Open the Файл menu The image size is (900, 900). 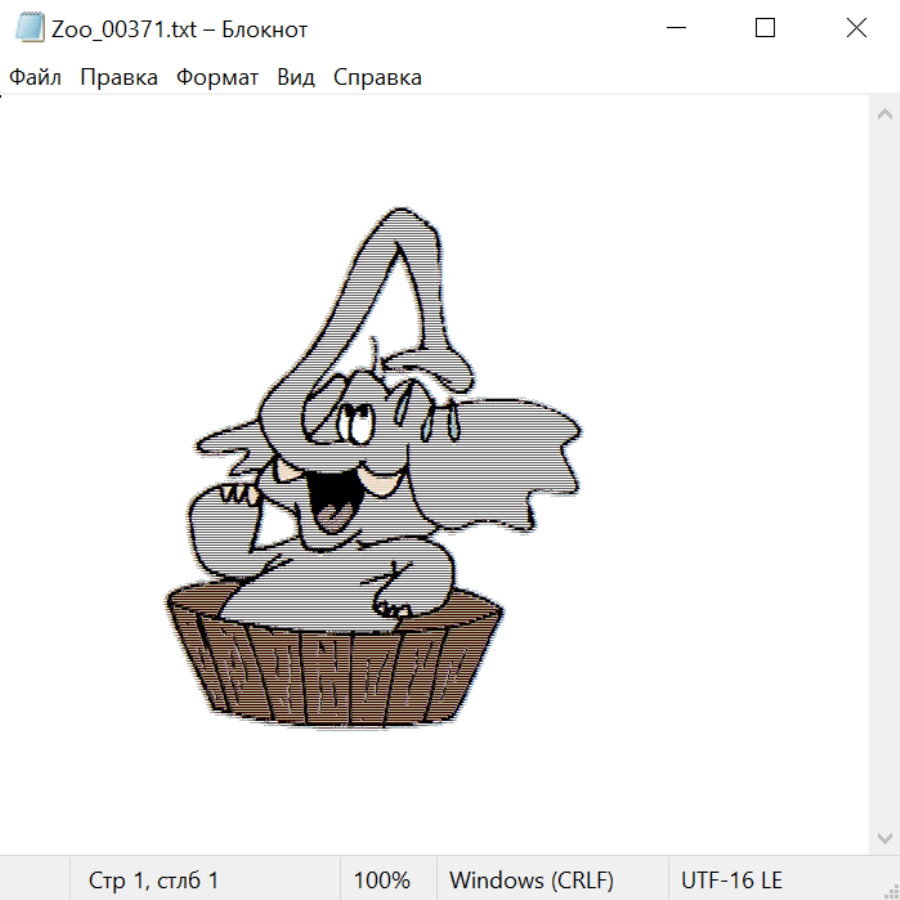pos(35,77)
